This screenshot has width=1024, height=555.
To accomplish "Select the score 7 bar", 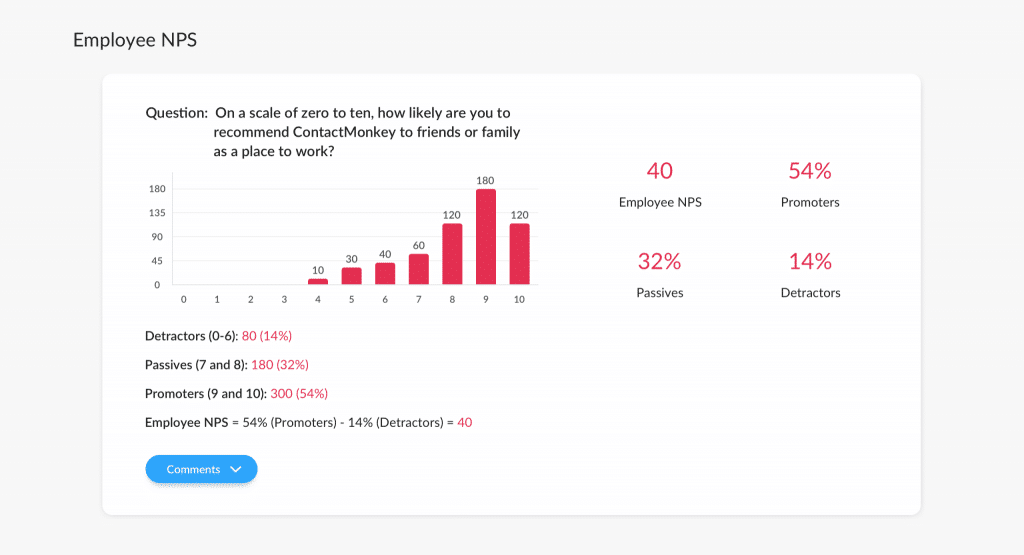I will coord(418,269).
